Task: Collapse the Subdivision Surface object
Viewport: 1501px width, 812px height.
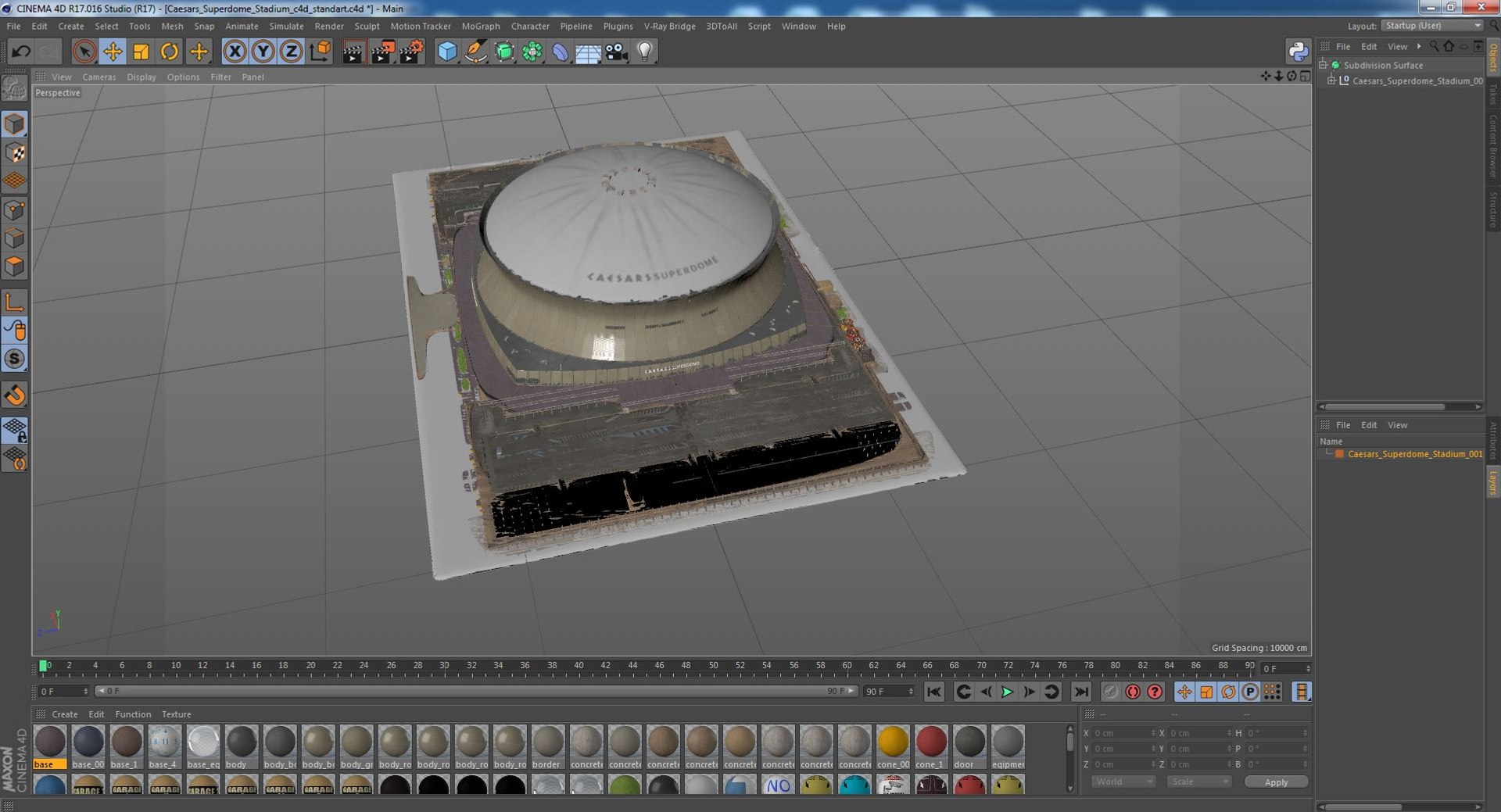Action: click(1323, 65)
